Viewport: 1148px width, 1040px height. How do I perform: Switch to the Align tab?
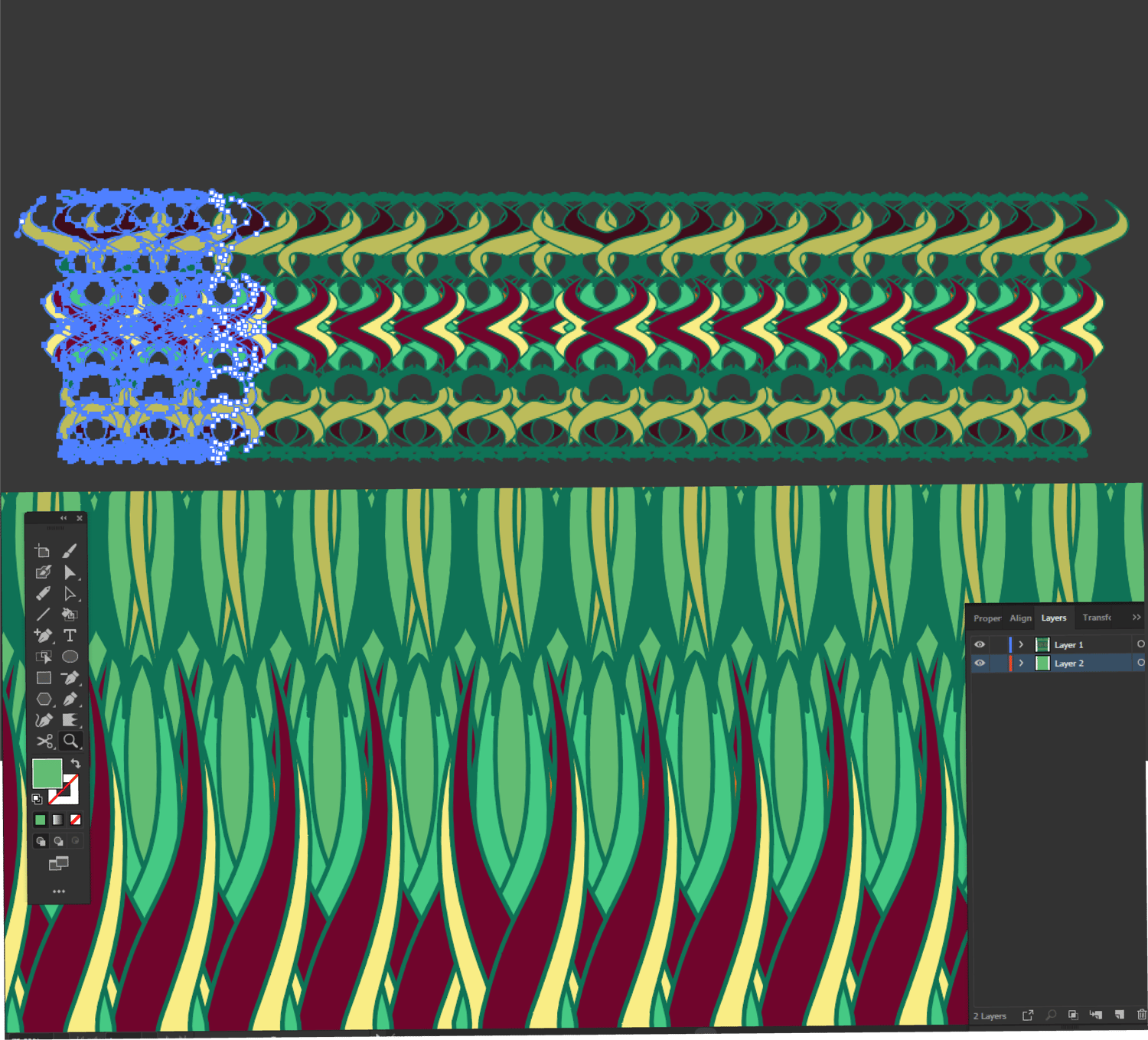1020,618
